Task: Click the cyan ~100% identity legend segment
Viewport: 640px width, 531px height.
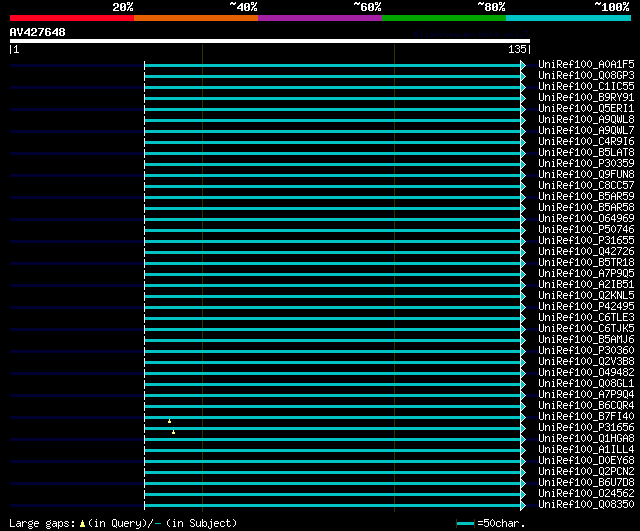Action: (x=569, y=18)
